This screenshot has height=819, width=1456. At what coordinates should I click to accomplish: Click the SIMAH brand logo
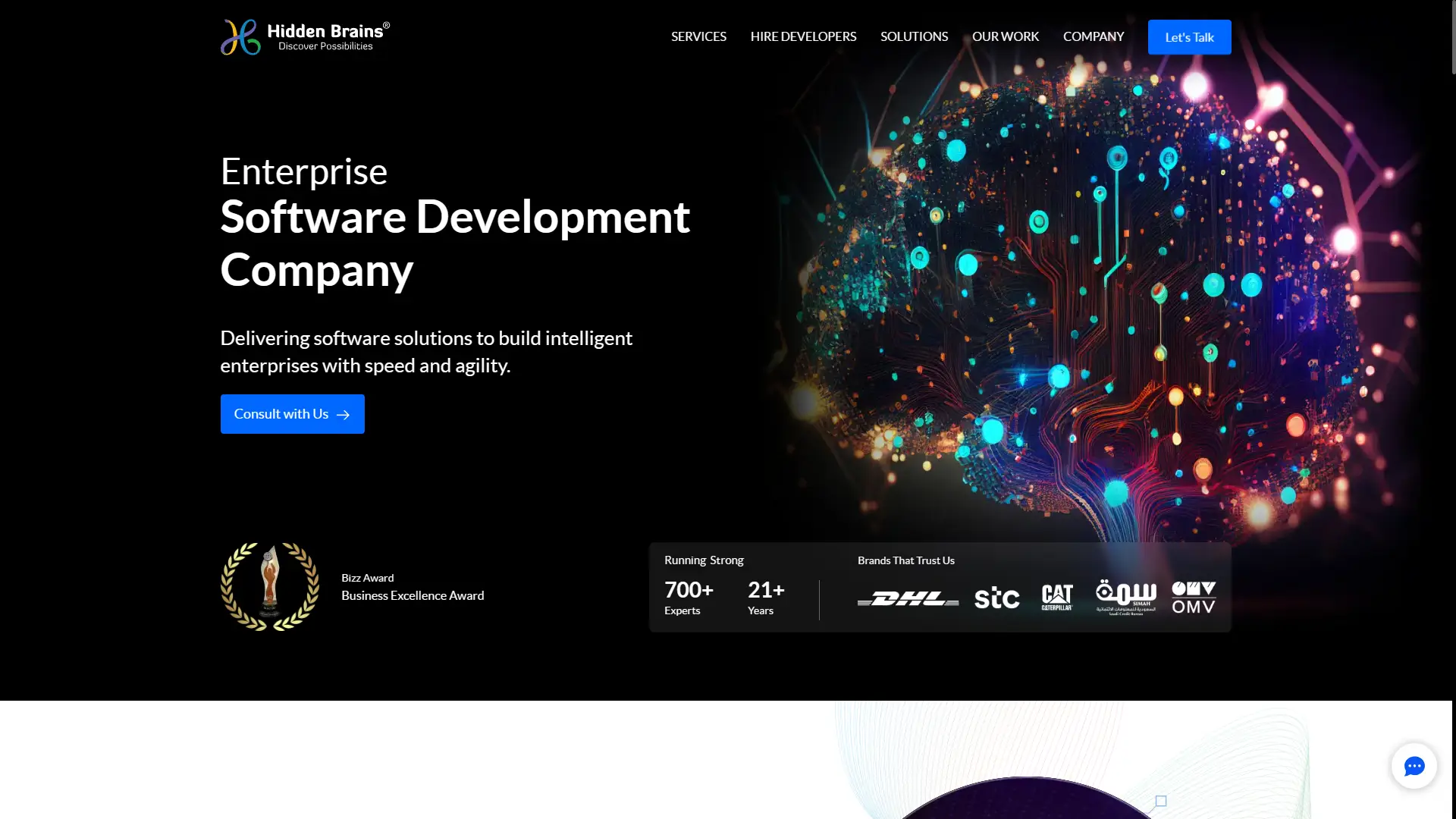pyautogui.click(x=1126, y=597)
